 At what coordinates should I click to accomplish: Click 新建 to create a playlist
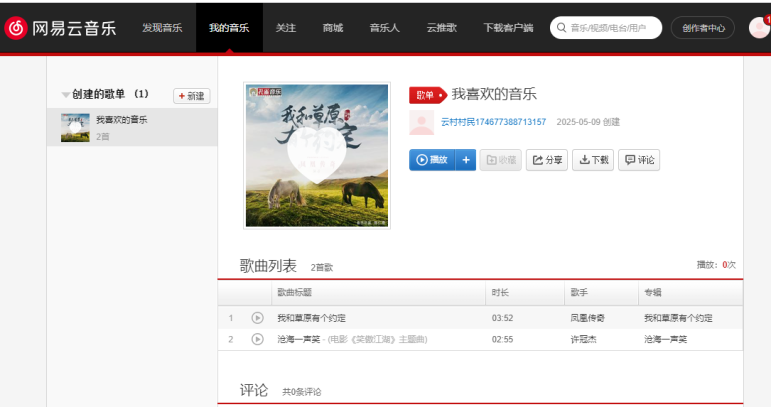(192, 96)
